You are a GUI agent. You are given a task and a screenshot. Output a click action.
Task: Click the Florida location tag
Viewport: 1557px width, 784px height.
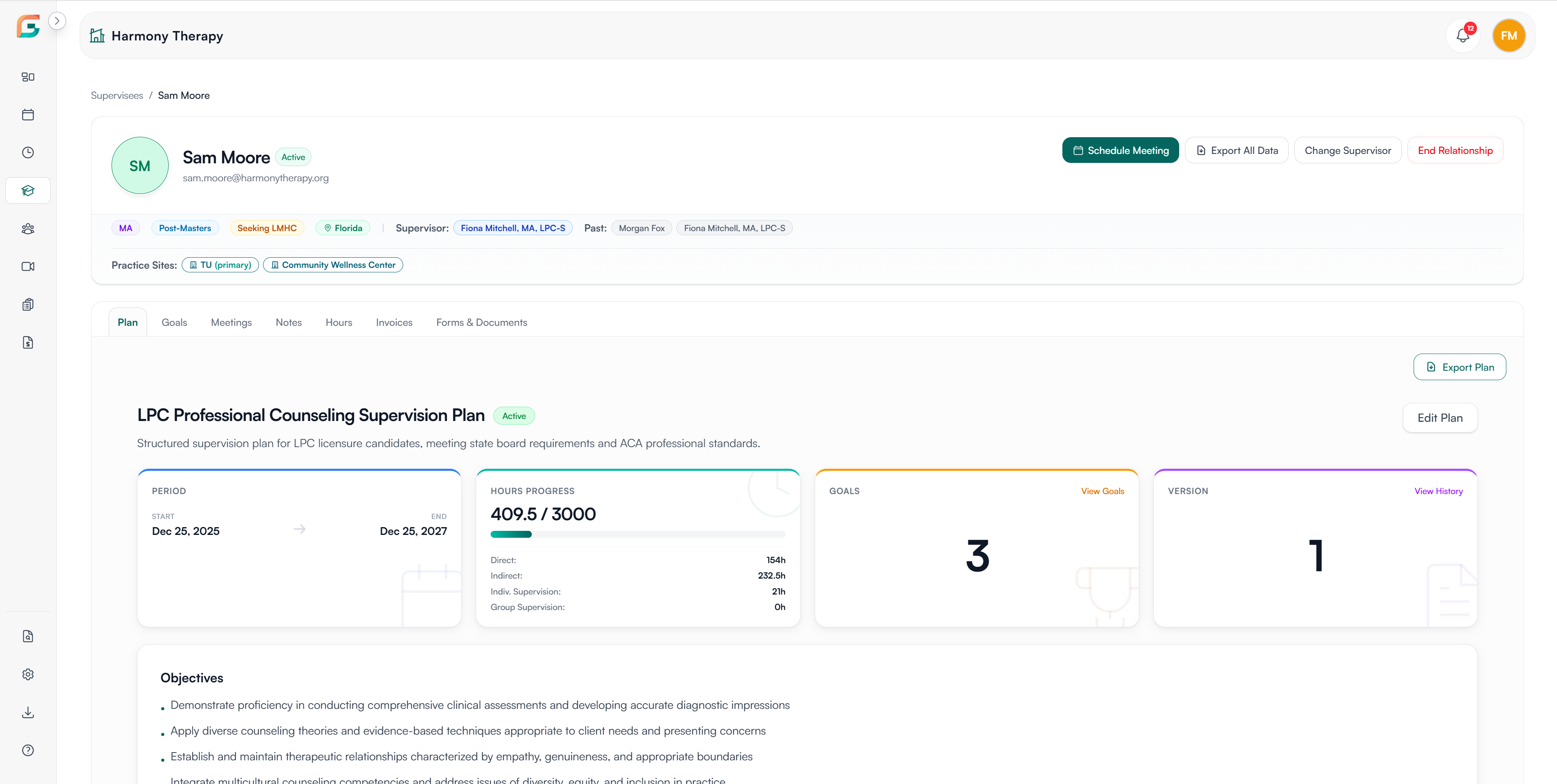343,228
